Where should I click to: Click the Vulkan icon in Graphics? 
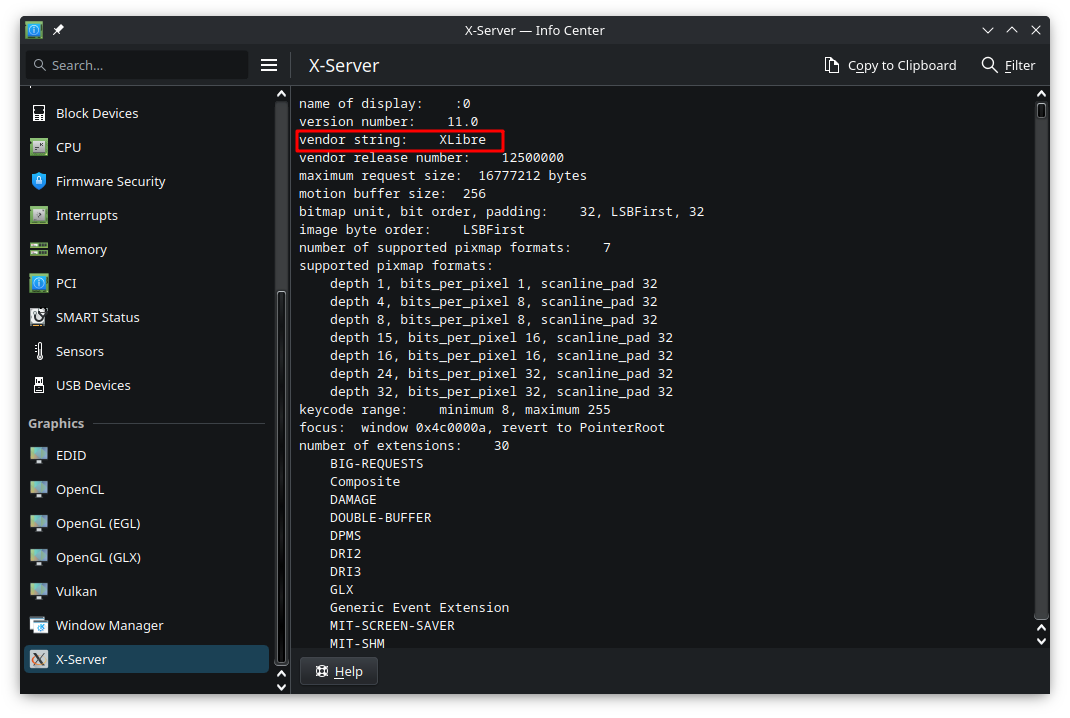pos(39,591)
